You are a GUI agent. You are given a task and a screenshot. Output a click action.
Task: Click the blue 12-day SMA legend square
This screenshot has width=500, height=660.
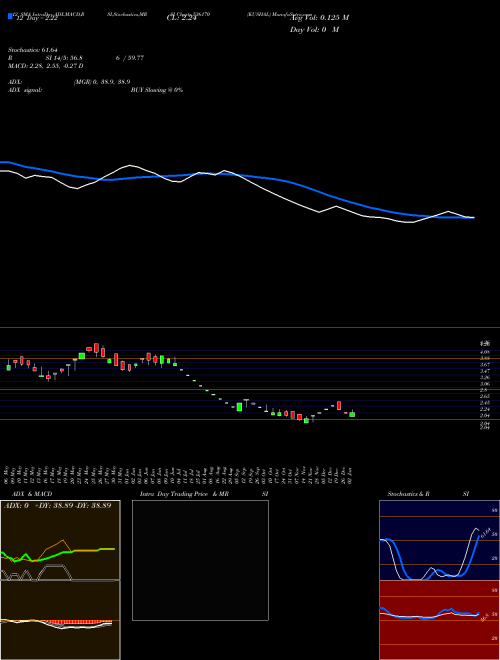click(10, 16)
